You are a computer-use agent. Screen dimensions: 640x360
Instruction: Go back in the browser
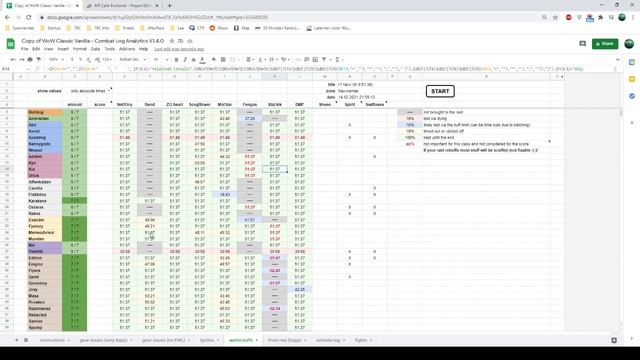(7, 18)
